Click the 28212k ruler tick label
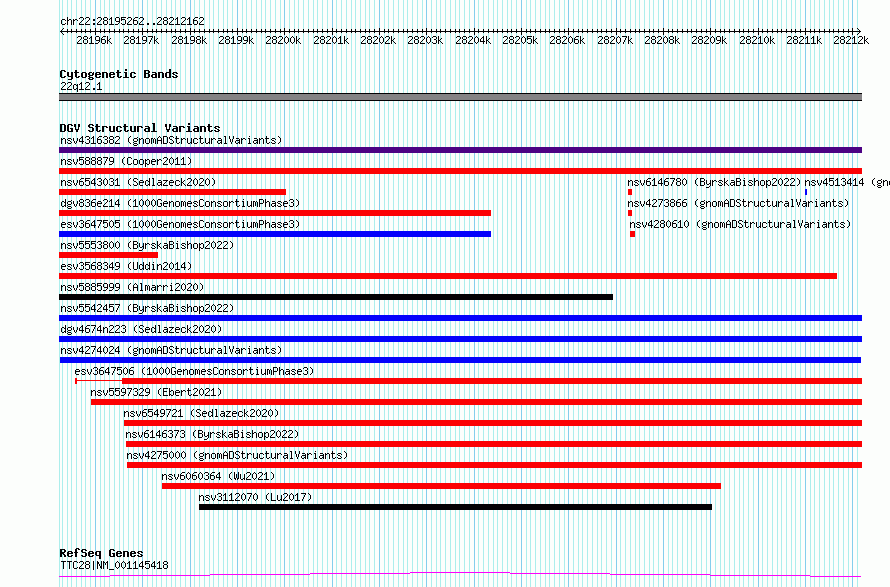Image resolution: width=890 pixels, height=587 pixels. [x=851, y=40]
